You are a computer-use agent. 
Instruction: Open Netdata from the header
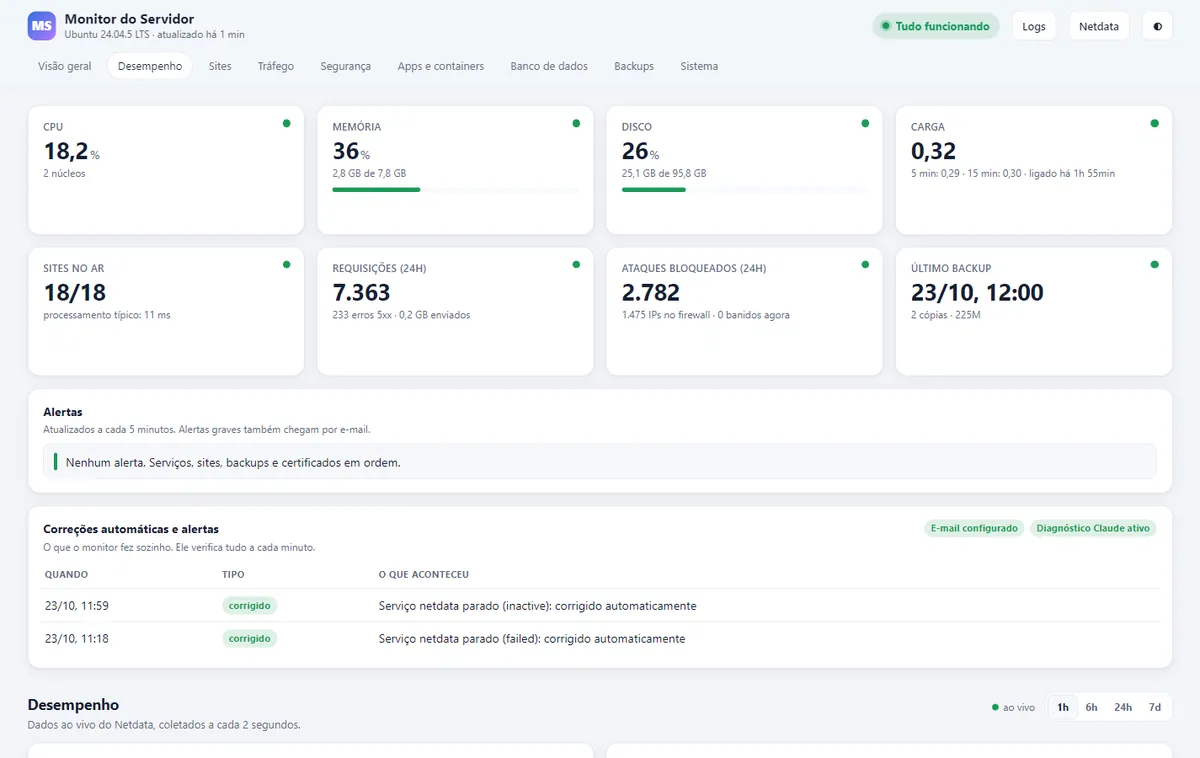pos(1099,26)
